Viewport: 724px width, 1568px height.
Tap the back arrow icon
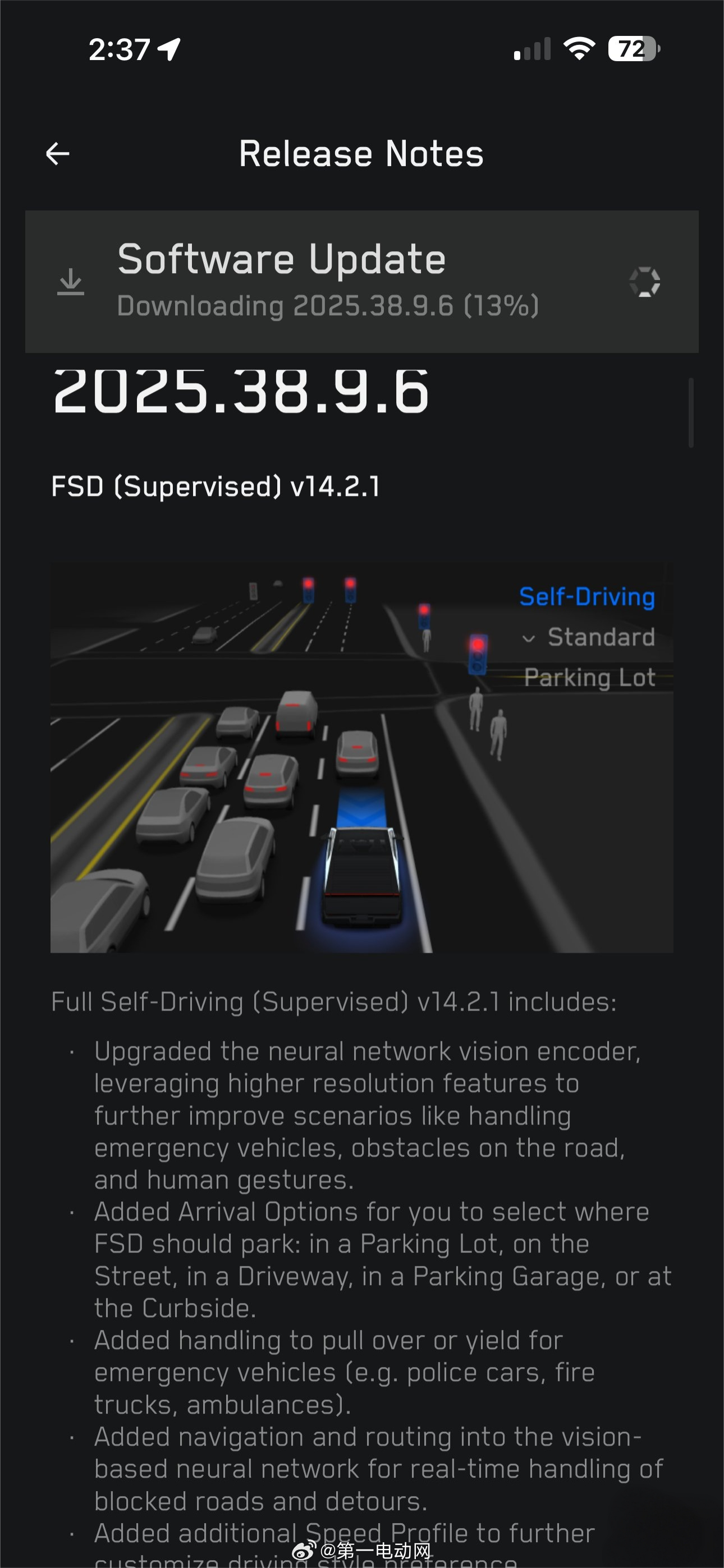click(58, 153)
